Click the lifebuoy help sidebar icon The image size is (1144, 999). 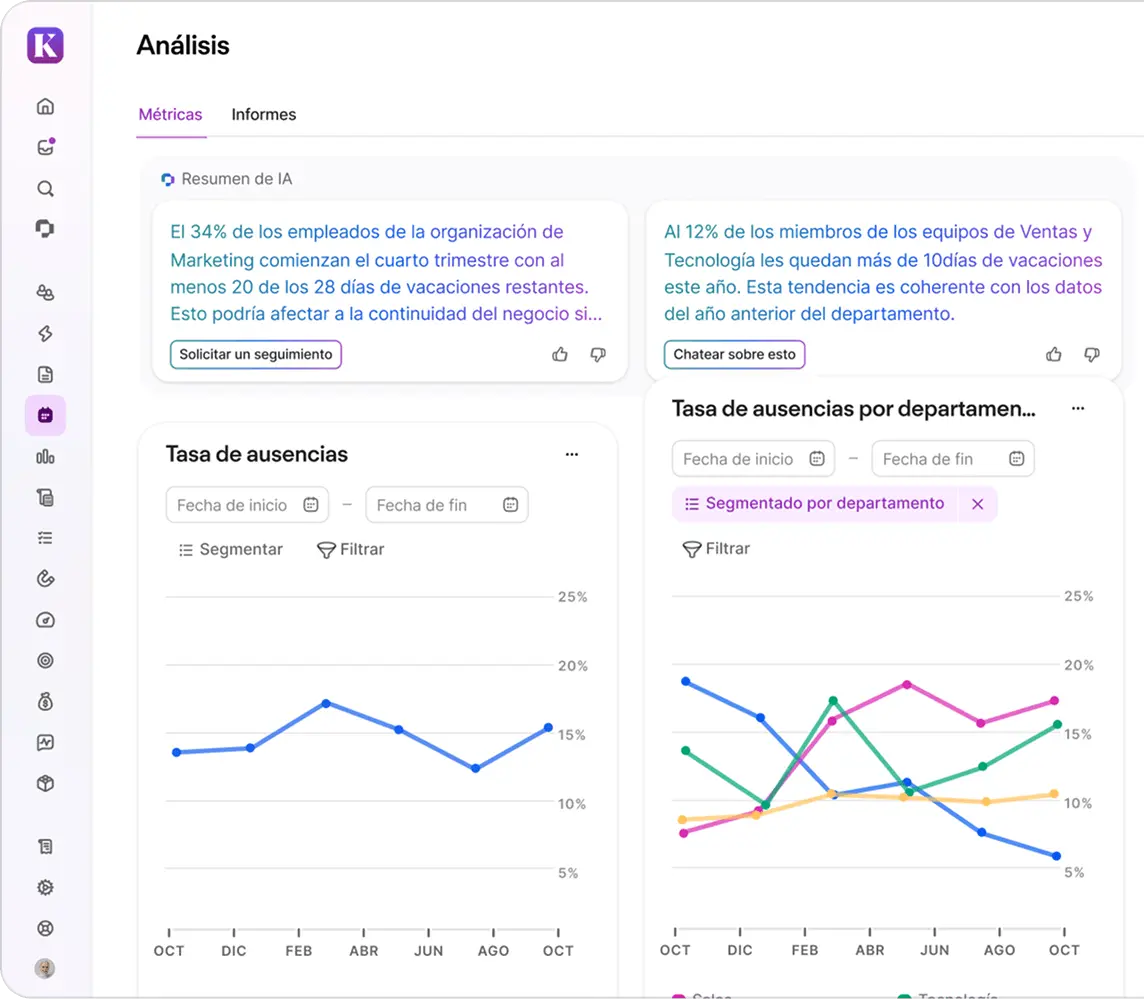tap(45, 928)
